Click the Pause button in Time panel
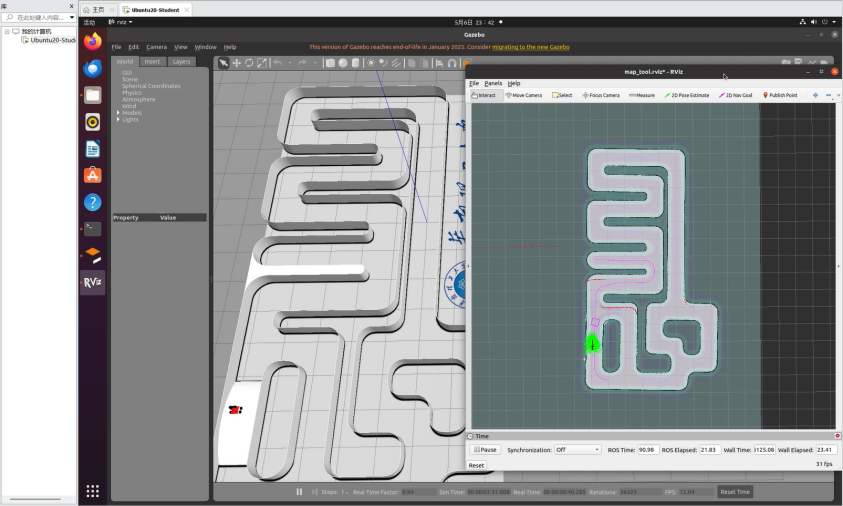 tap(485, 450)
